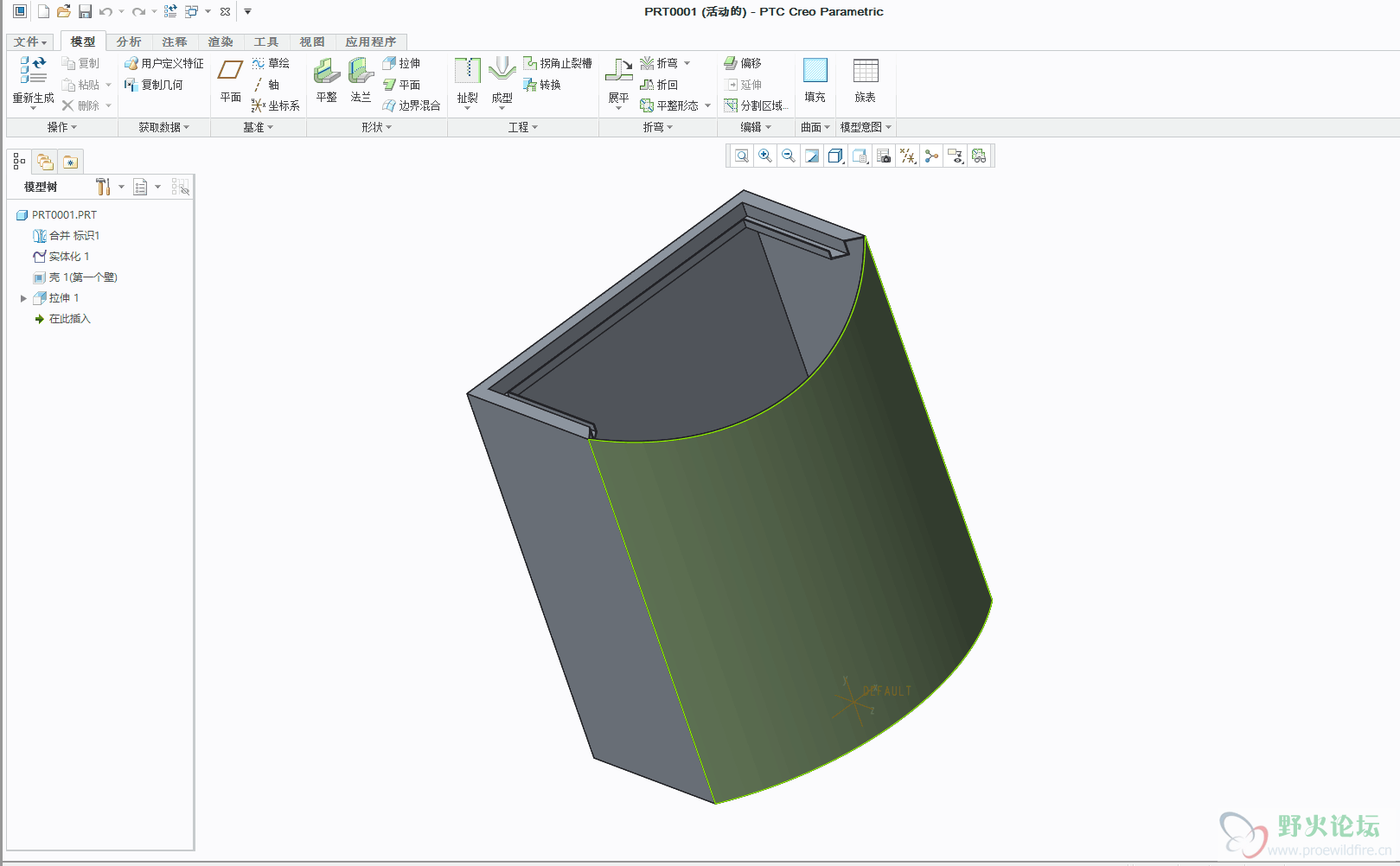The height and width of the screenshot is (866, 1400).
Task: Open the view manager icon with camera
Action: click(x=884, y=156)
